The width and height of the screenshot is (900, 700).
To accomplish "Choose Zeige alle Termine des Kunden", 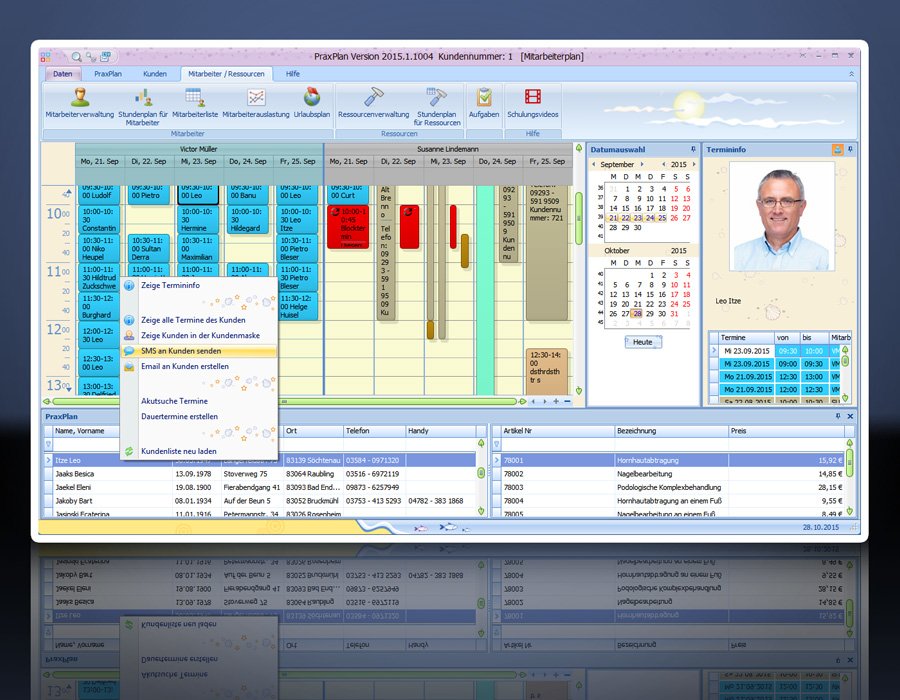I will click(x=193, y=320).
